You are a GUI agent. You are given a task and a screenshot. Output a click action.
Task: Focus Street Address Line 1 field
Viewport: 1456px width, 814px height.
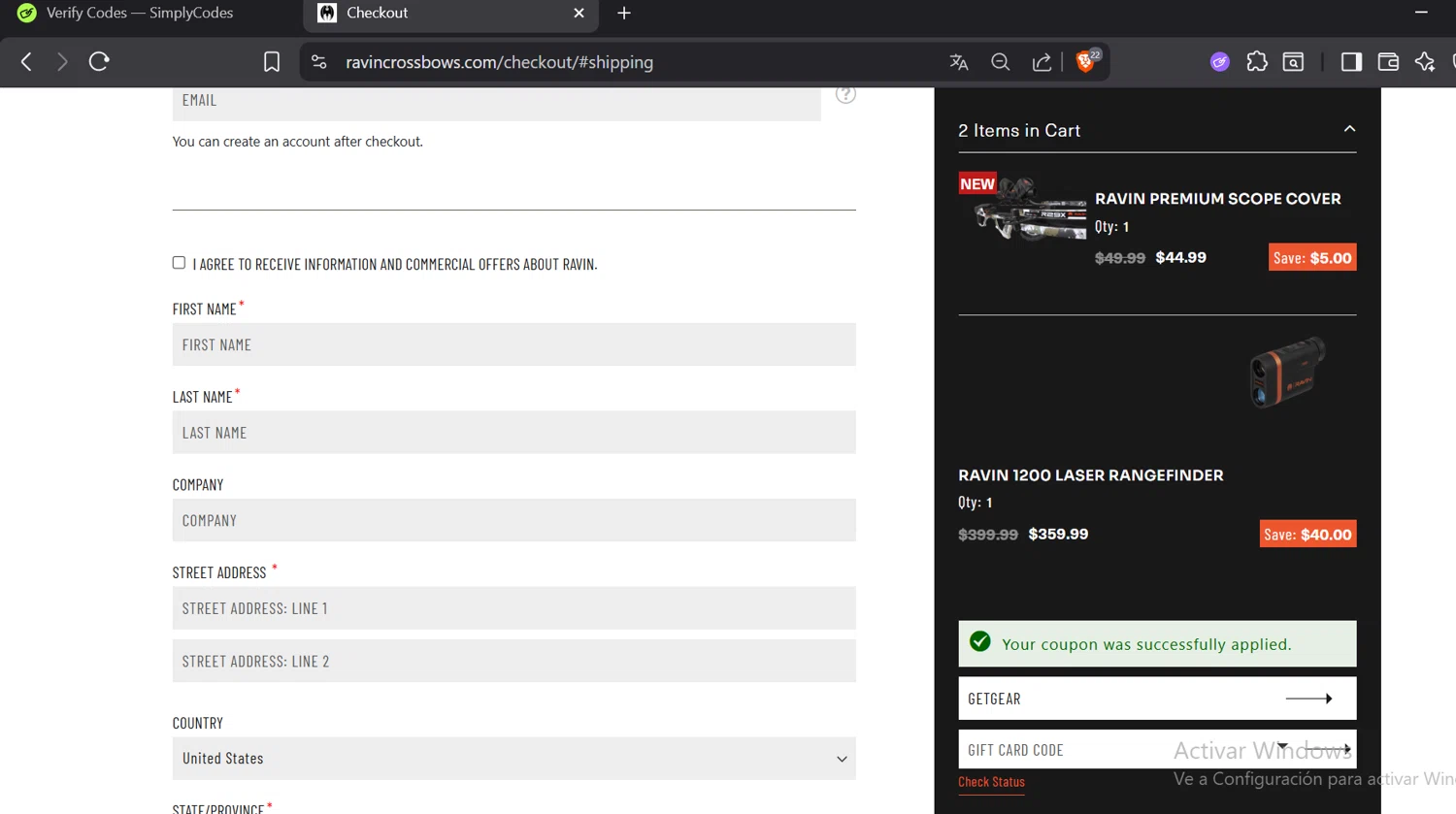click(514, 608)
